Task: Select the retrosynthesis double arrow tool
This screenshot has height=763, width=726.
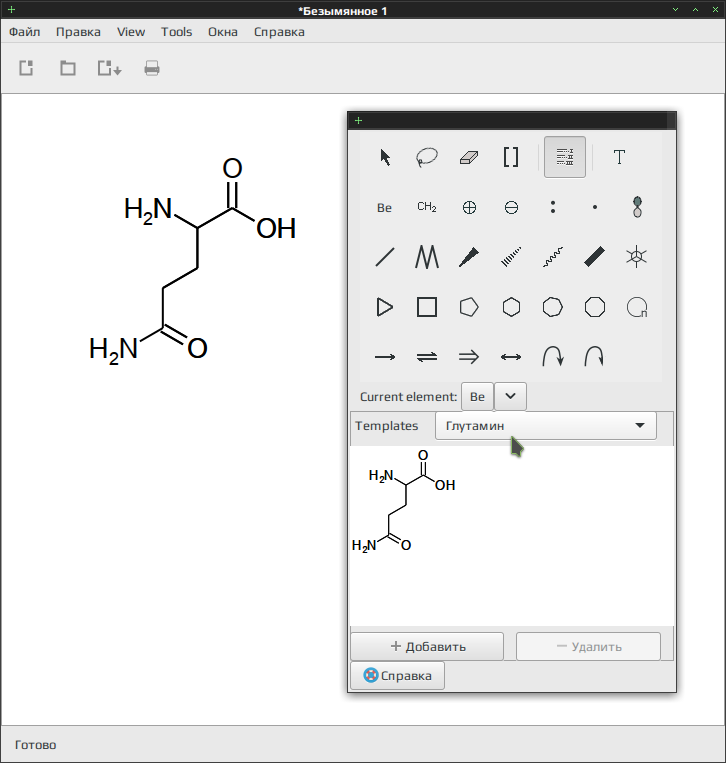Action: pos(469,357)
